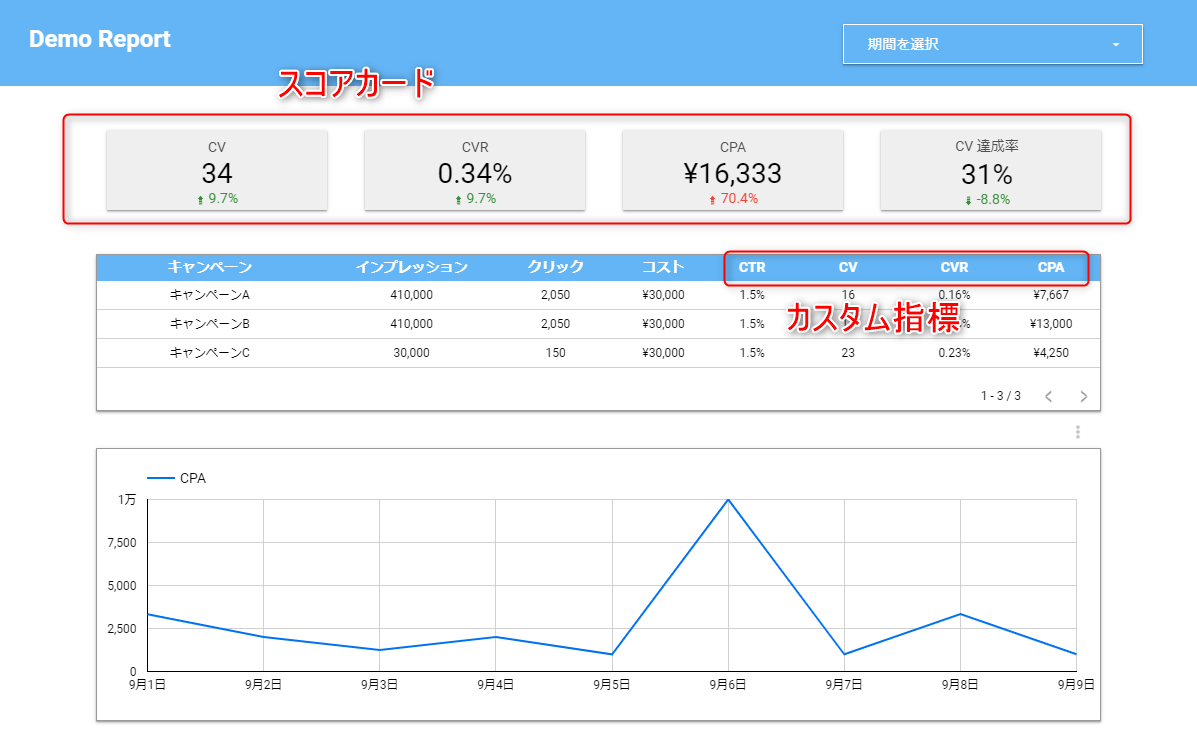Click the dropdown arrow in period selector
The image size is (1197, 734).
[1115, 45]
